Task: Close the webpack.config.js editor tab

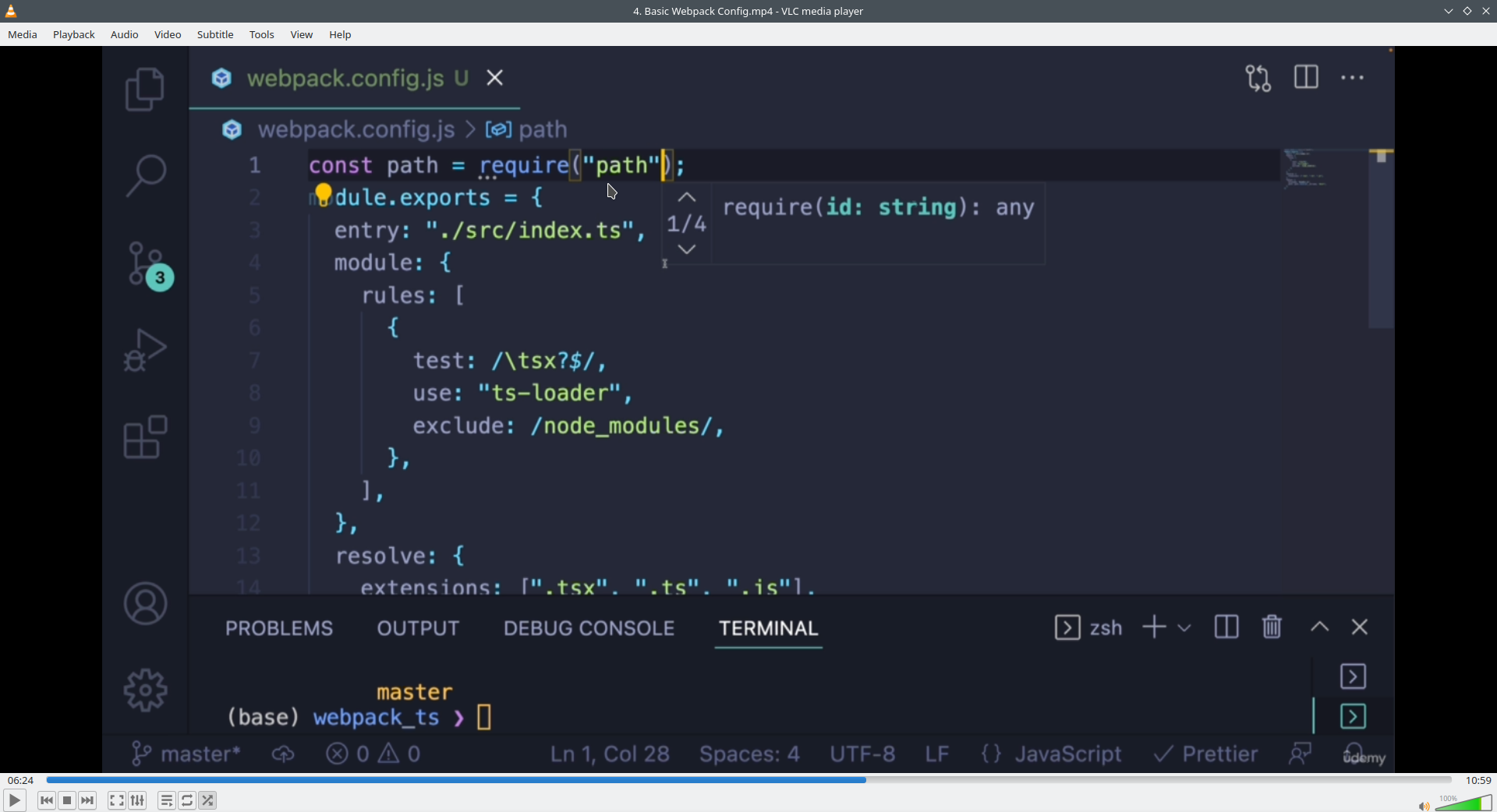Action: pos(495,78)
